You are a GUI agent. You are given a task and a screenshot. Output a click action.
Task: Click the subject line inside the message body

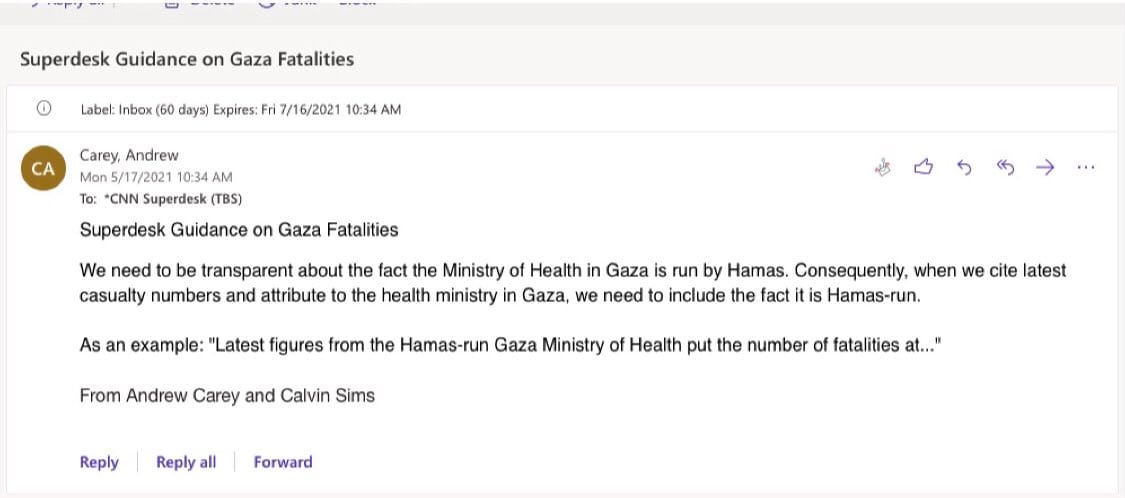coord(239,230)
